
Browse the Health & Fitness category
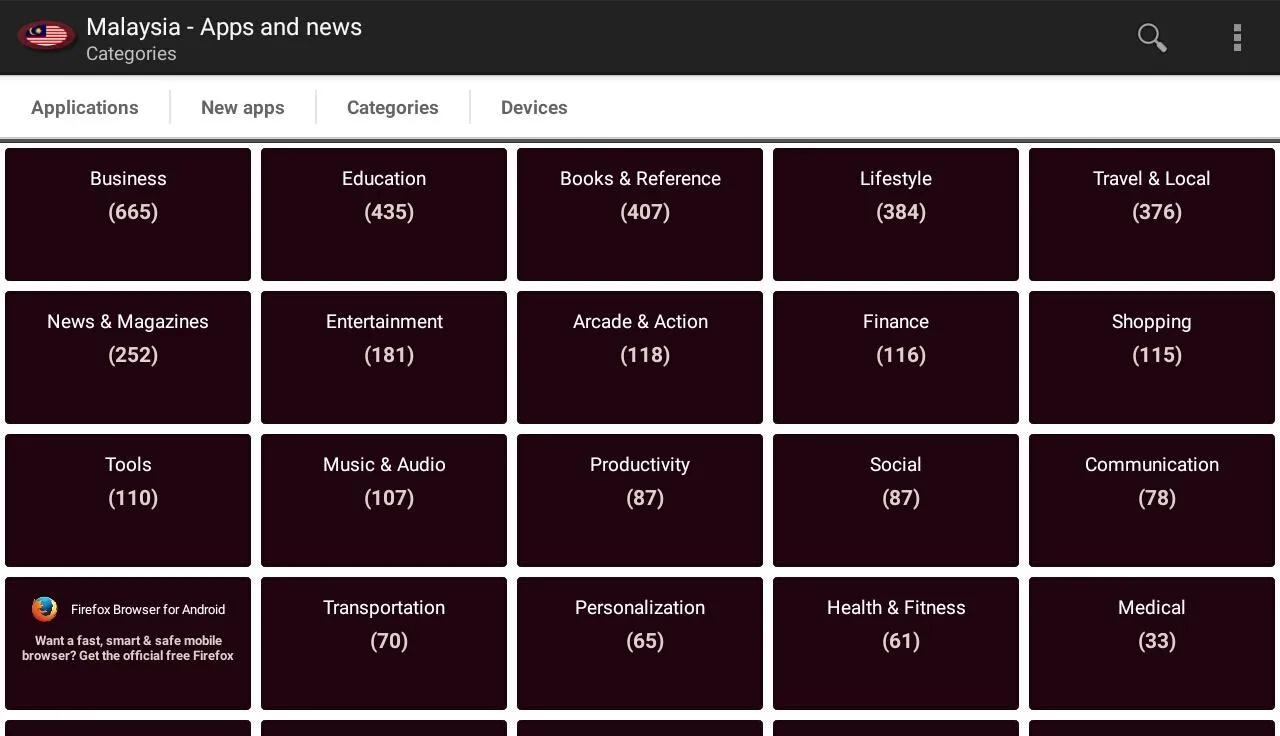point(896,643)
